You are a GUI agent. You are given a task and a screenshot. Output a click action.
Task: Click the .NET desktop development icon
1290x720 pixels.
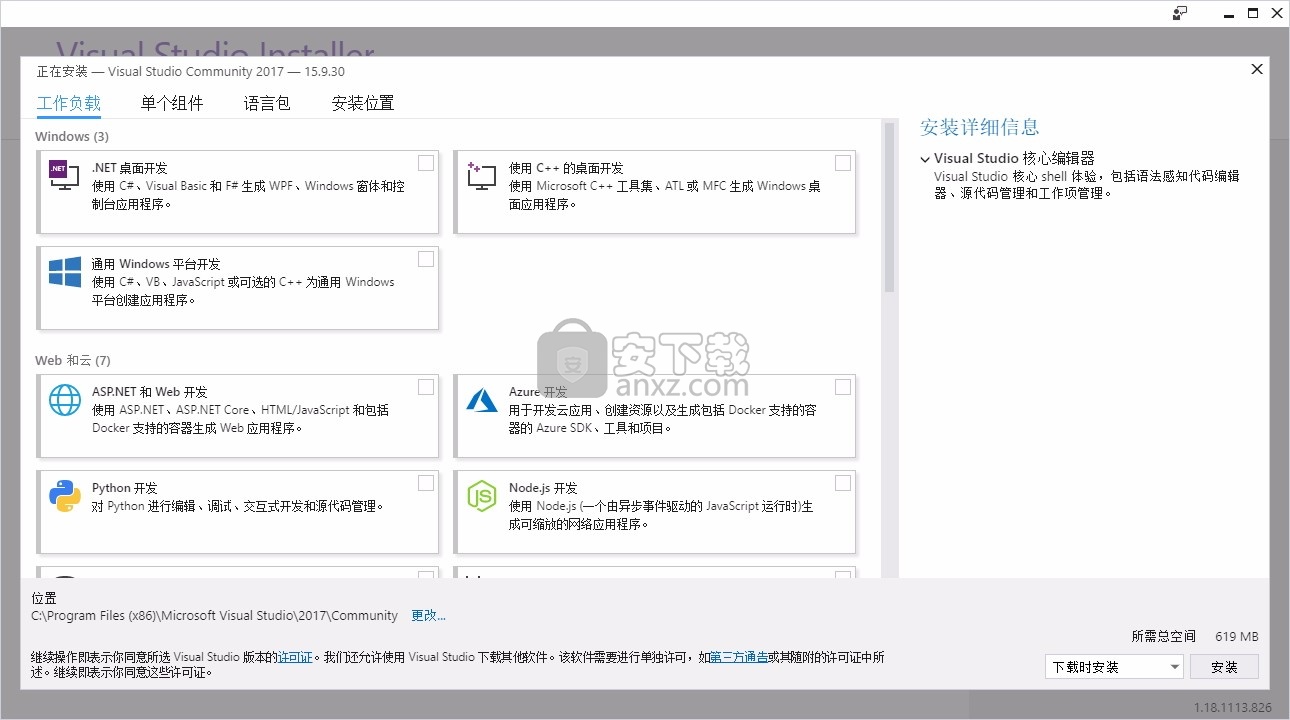point(64,176)
